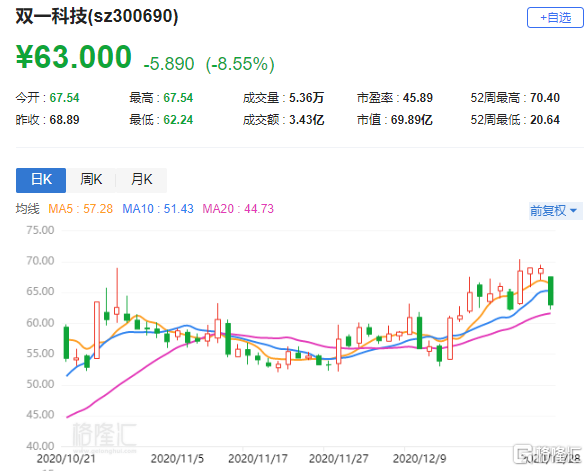Click the P/E ratio value 45.89
The height and width of the screenshot is (471, 588).
(x=418, y=98)
